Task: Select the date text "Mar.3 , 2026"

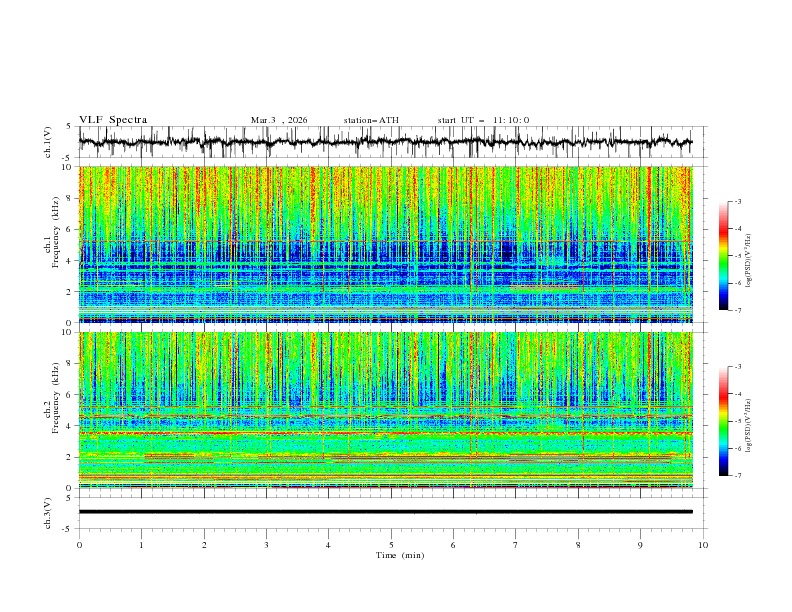Action: point(279,120)
